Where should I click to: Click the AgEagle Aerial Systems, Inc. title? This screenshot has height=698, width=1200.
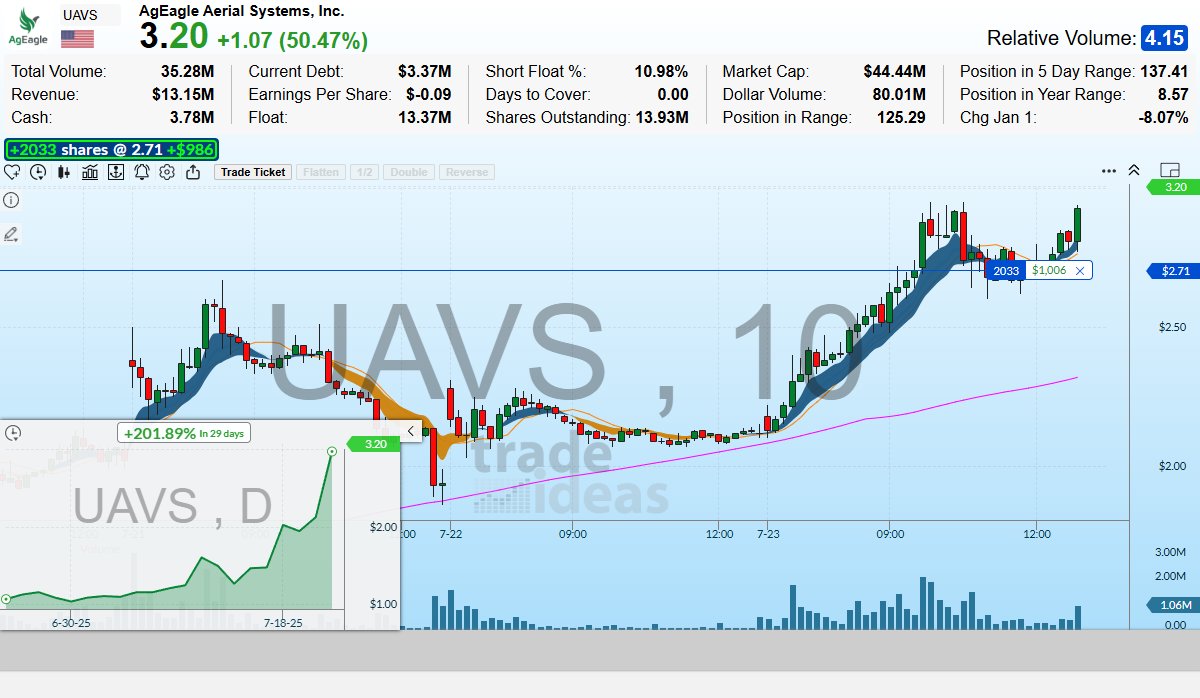pyautogui.click(x=242, y=11)
